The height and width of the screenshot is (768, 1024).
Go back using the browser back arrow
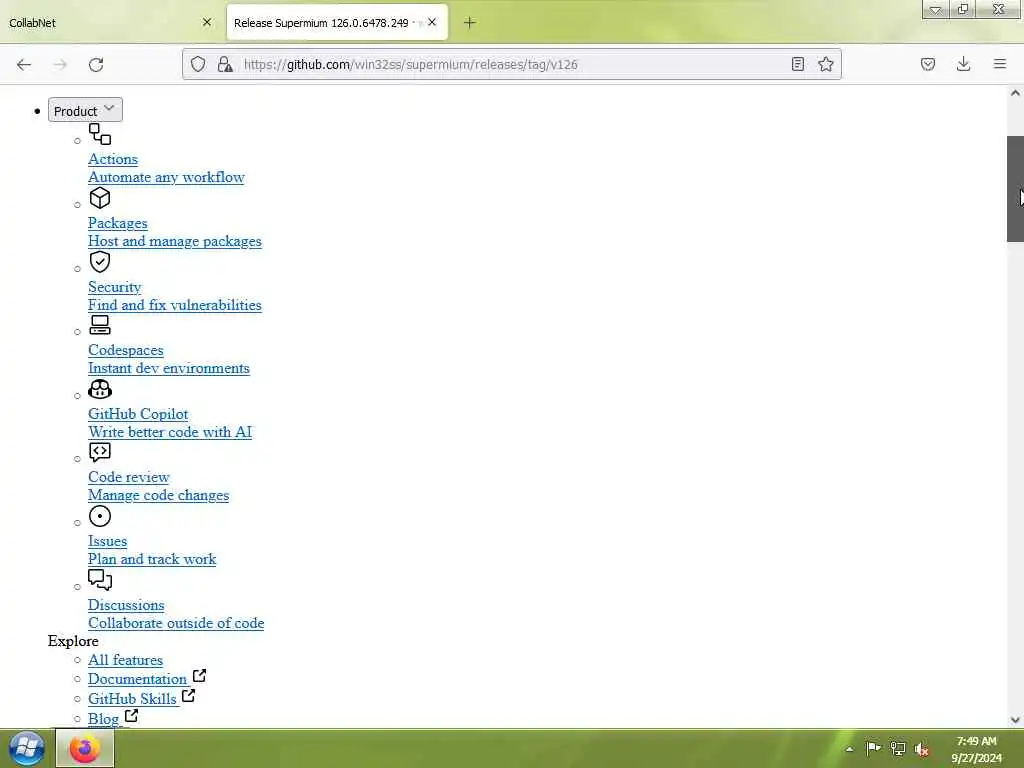(x=24, y=65)
